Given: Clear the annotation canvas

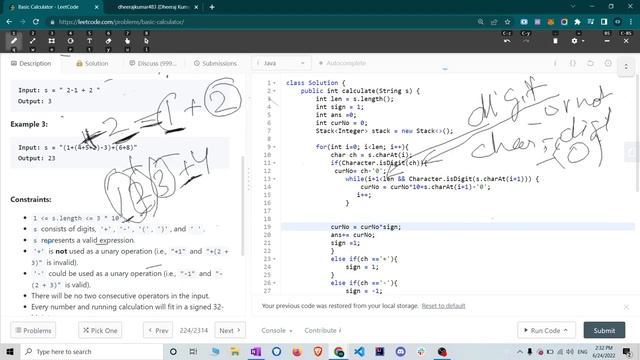Looking at the screenshot, I should tap(555, 41).
